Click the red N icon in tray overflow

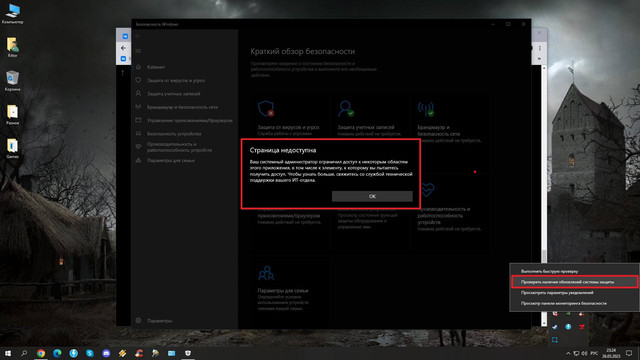(582, 327)
